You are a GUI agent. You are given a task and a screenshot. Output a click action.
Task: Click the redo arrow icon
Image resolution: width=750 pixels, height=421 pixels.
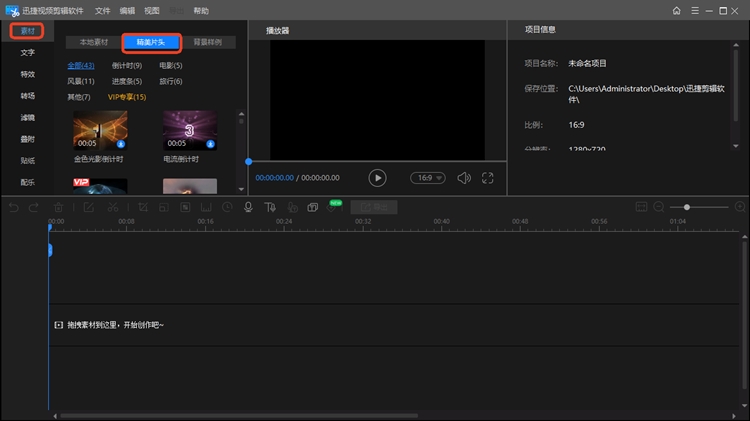tap(34, 207)
